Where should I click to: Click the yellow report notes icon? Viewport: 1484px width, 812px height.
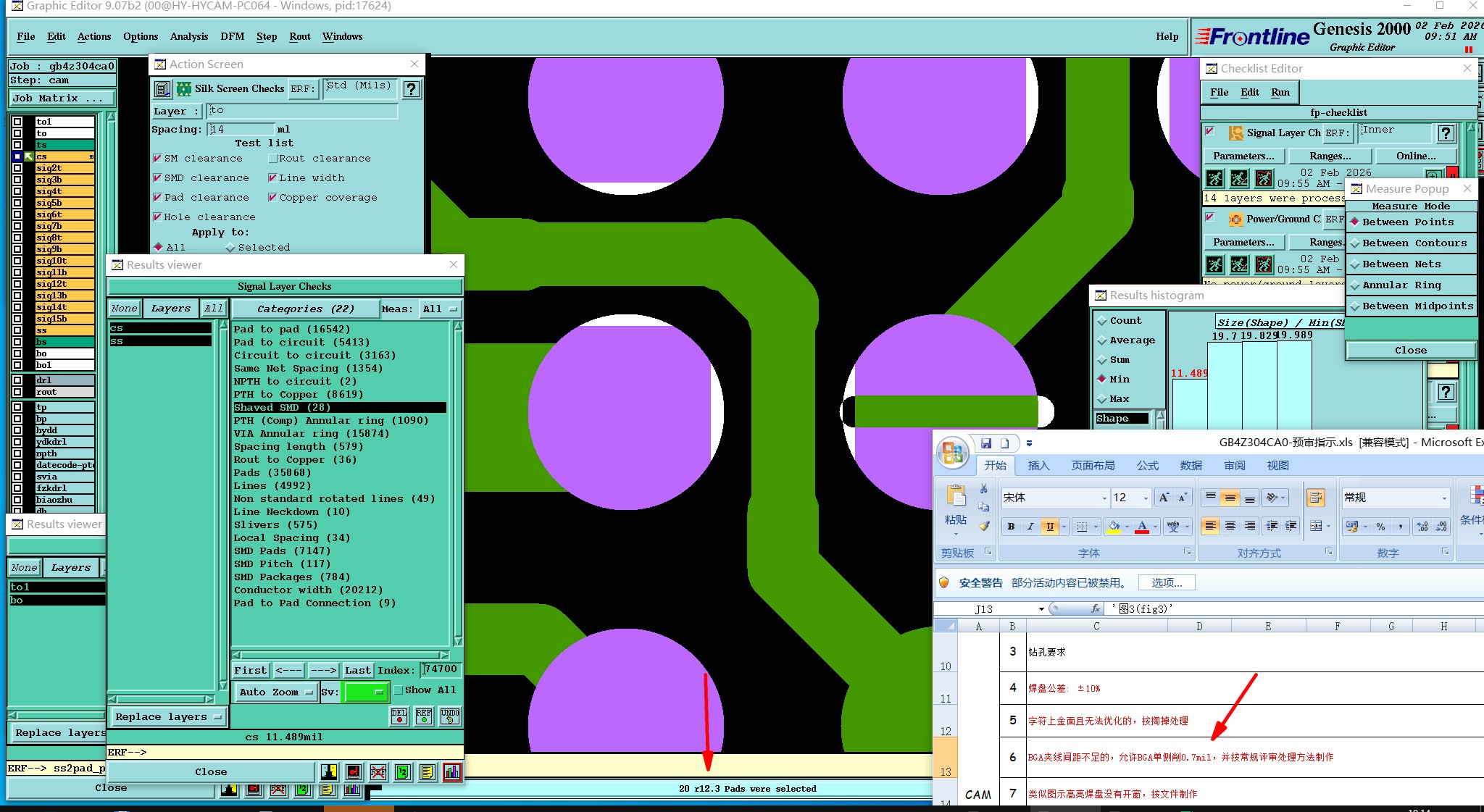[x=427, y=772]
